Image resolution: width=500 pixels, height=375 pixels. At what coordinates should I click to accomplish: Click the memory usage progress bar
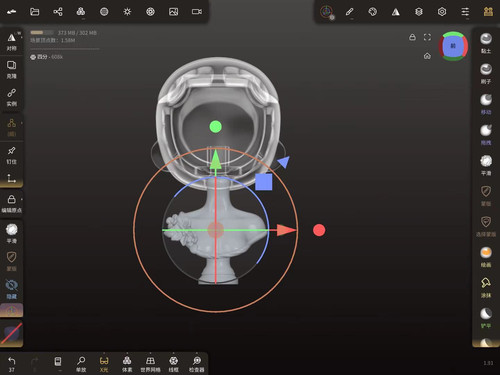click(42, 33)
